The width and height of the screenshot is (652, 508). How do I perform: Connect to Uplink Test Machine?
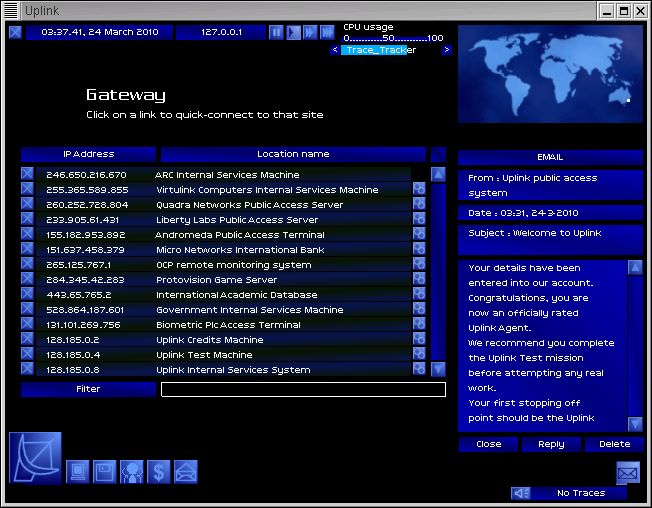coord(224,355)
